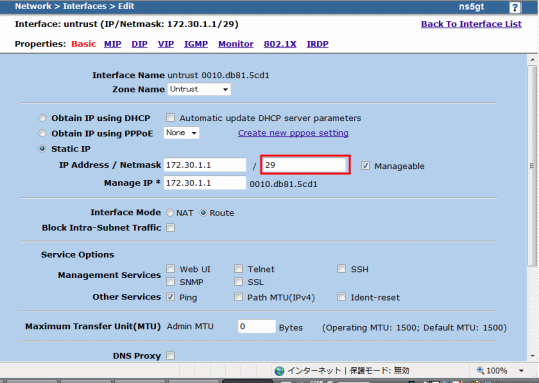Click Create new pppoe setting link

293,133
